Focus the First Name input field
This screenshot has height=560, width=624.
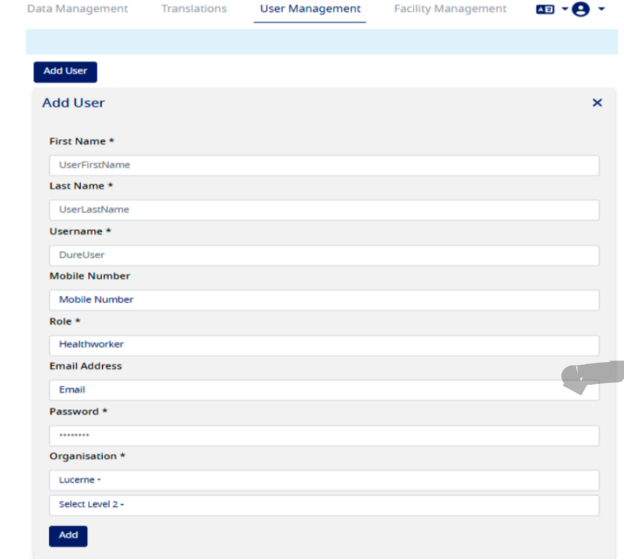[324, 165]
